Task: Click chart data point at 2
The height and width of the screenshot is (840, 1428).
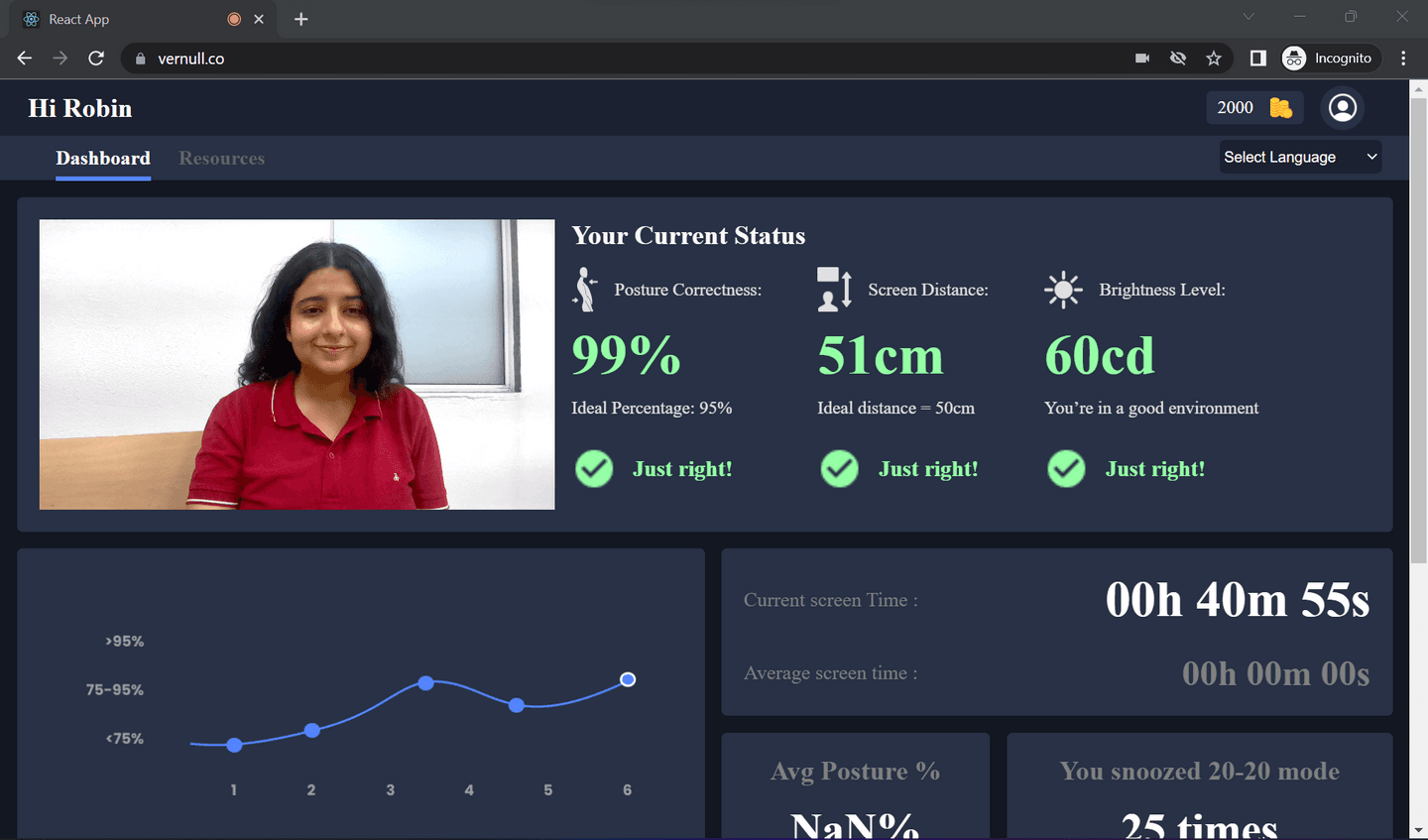Action: click(312, 730)
